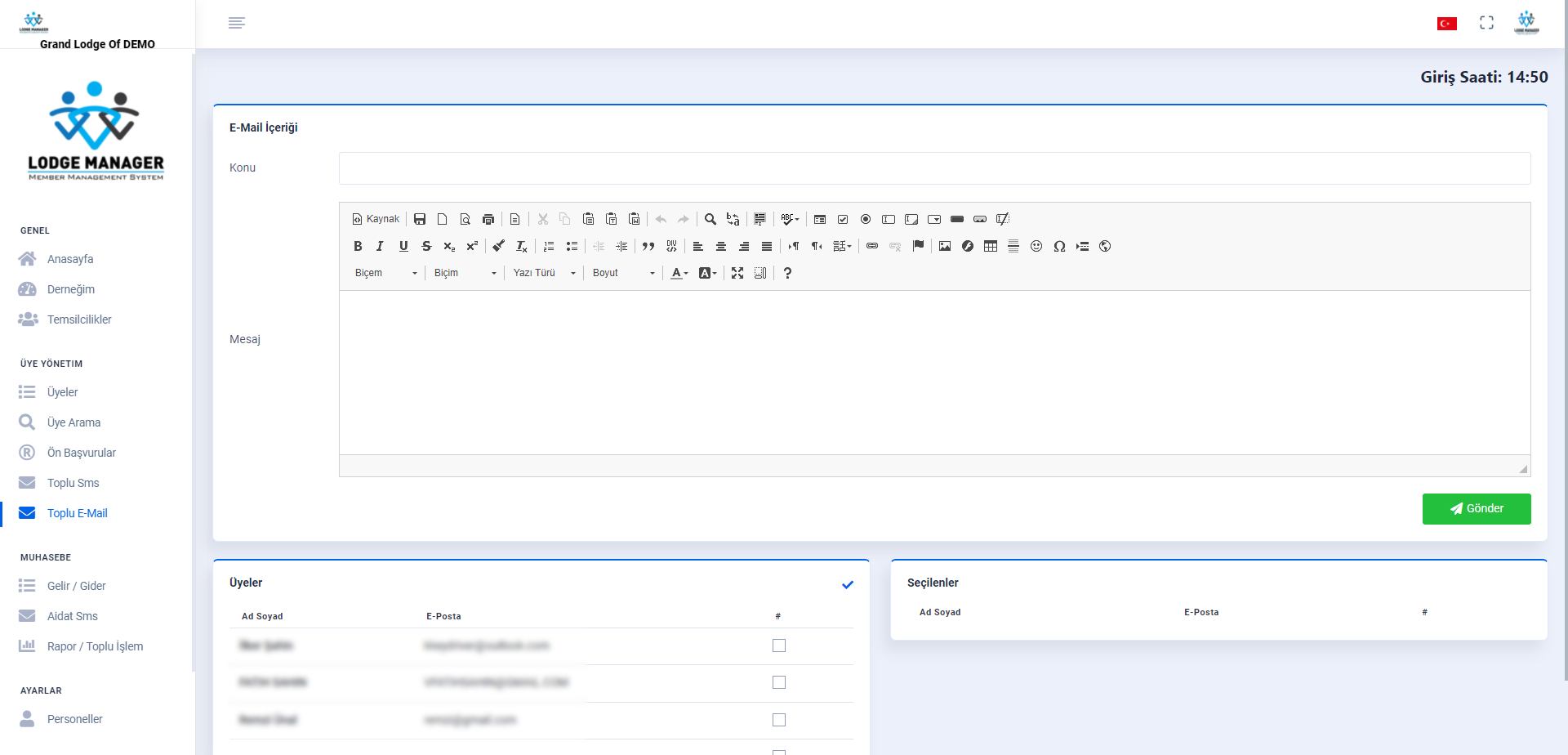1568x755 pixels.
Task: Open Derneğim in the sidebar
Action: [71, 289]
